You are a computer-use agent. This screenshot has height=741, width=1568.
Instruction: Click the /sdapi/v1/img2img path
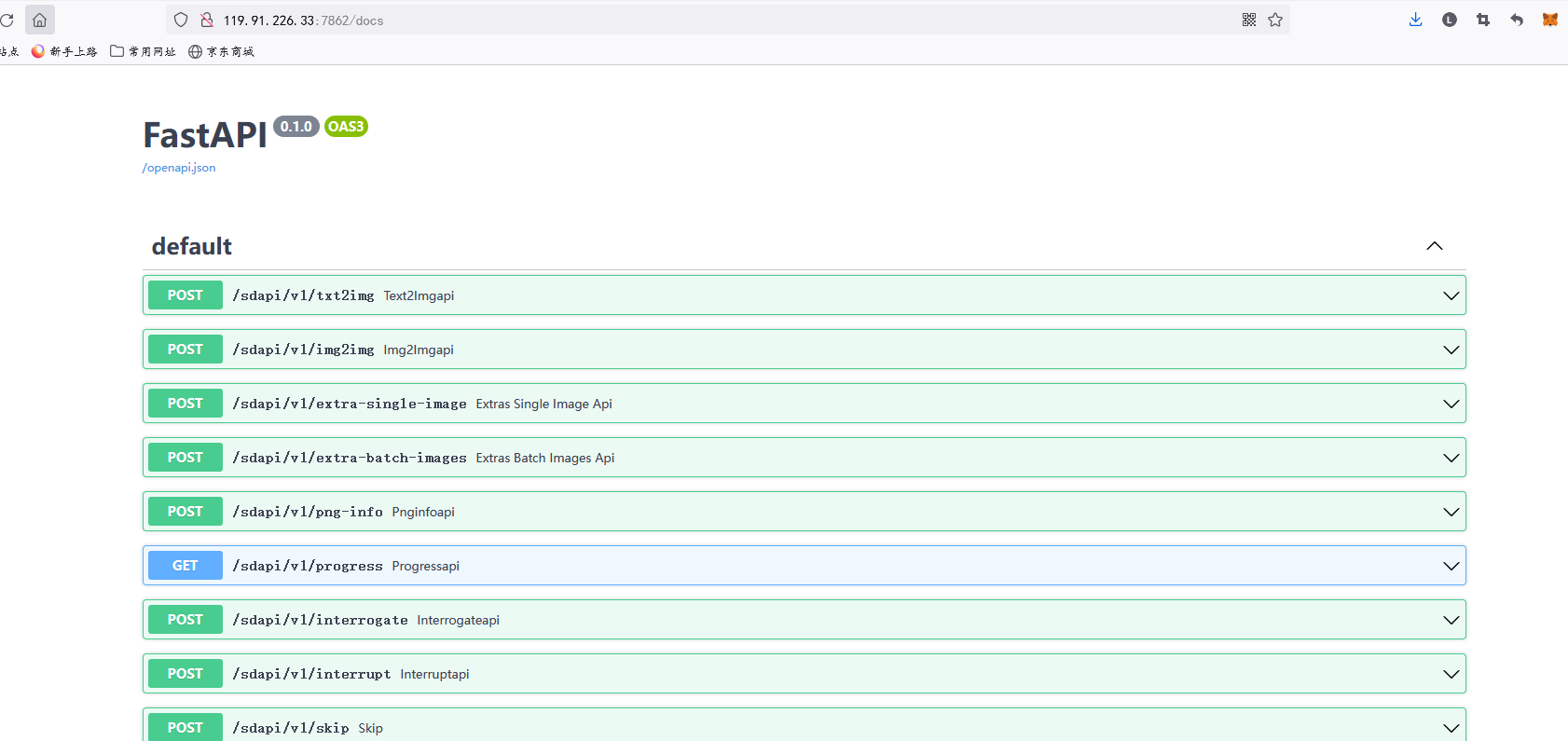(303, 350)
